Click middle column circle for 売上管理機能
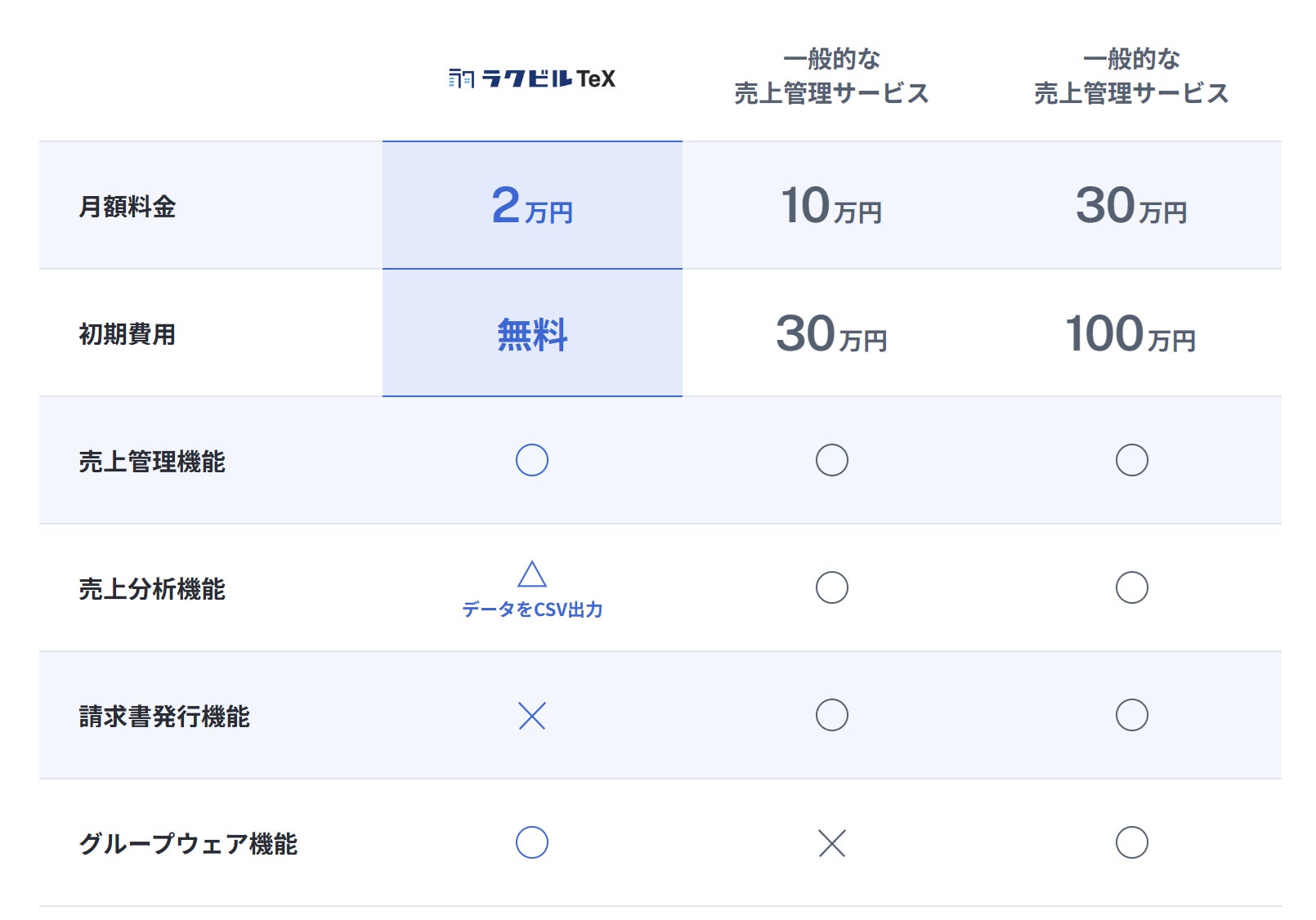 (832, 460)
